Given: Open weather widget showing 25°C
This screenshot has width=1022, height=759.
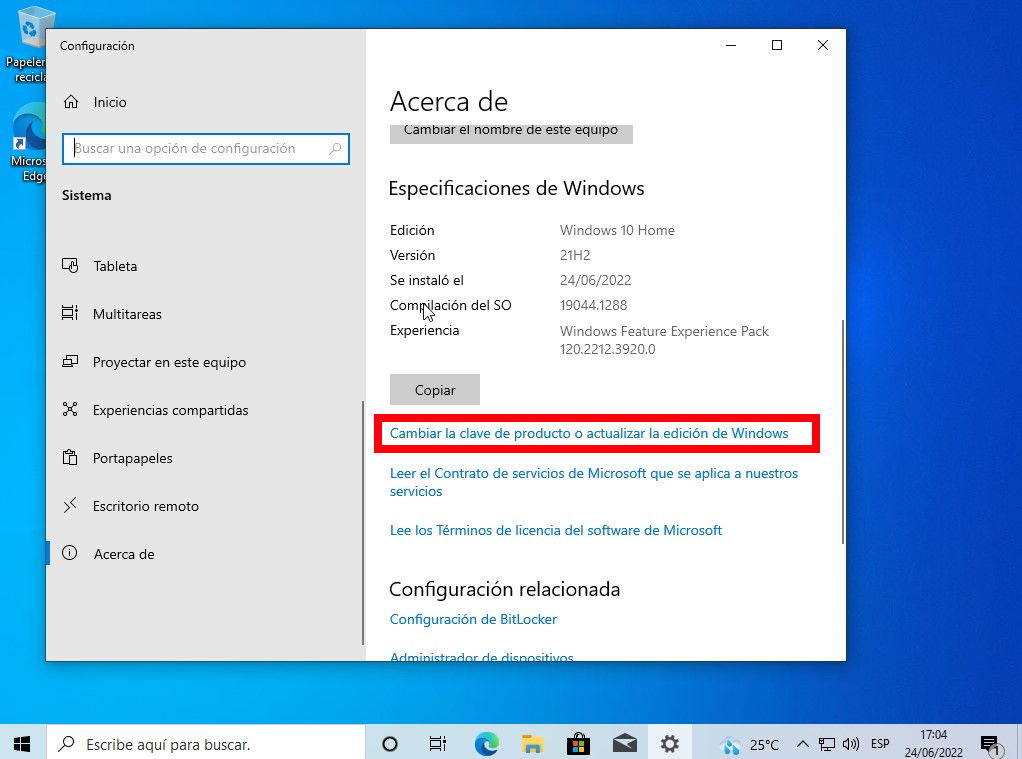Looking at the screenshot, I should click(x=750, y=744).
